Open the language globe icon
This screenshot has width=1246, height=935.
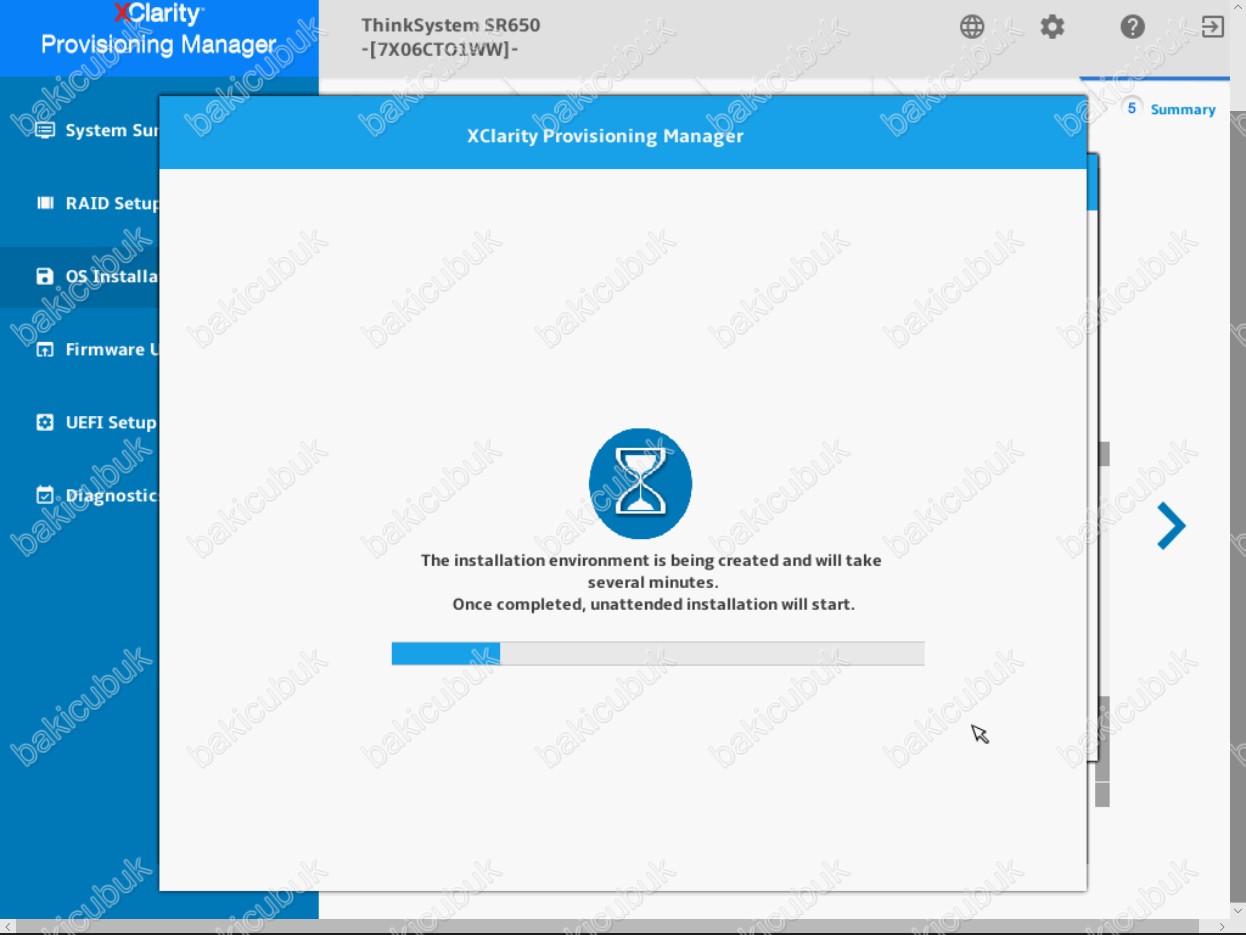[x=972, y=27]
